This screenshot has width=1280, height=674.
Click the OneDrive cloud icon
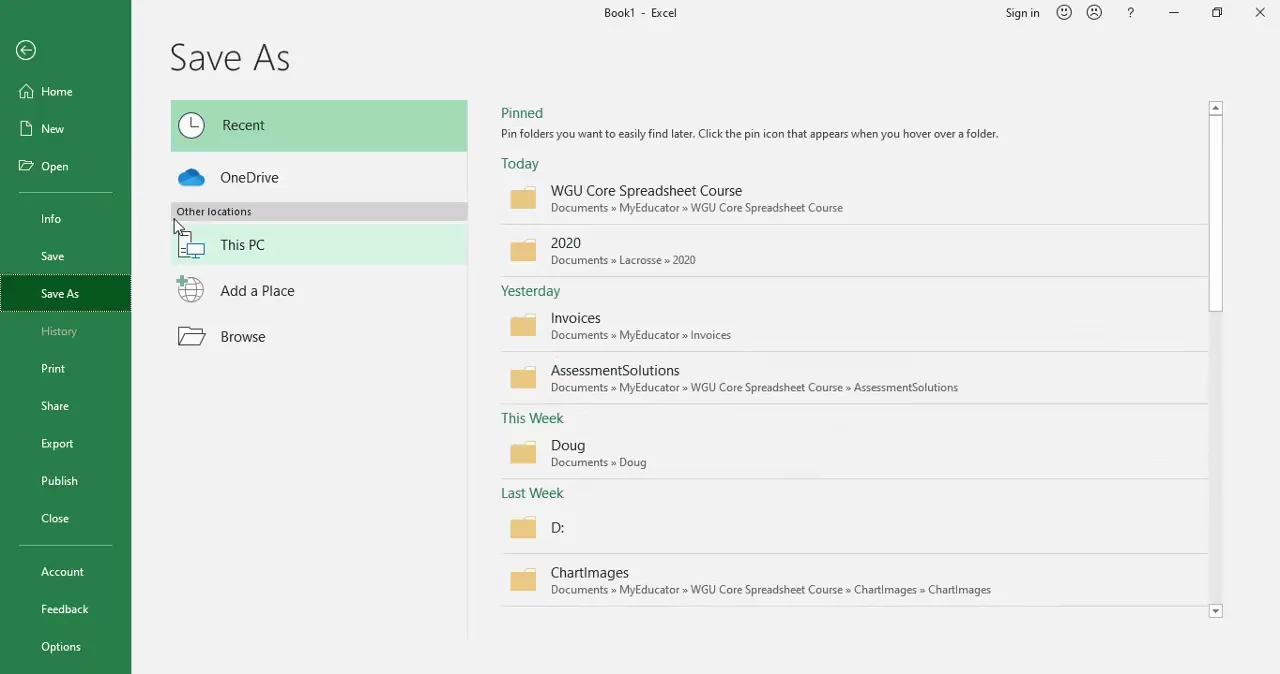pyautogui.click(x=191, y=178)
